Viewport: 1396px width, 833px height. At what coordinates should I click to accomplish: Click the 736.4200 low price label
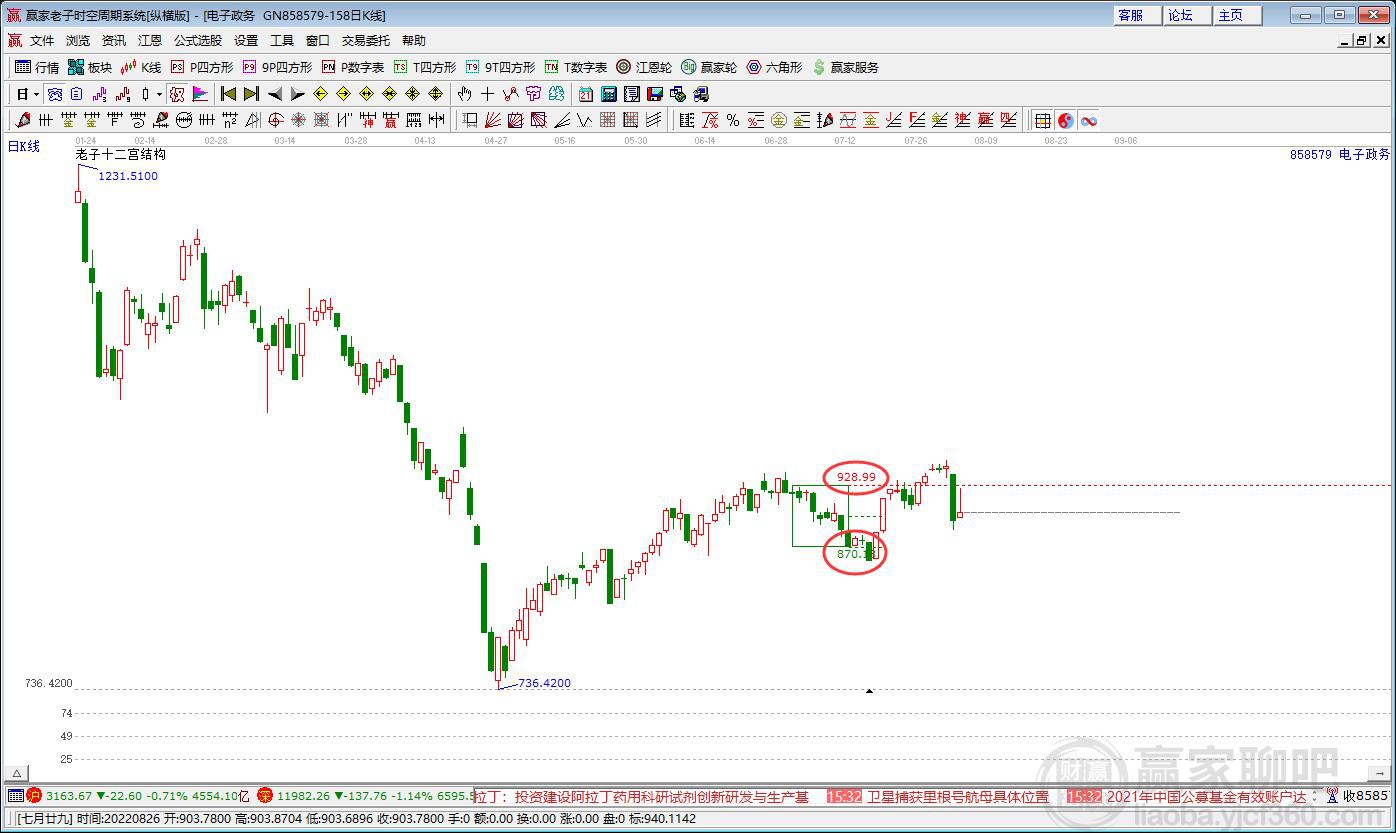pos(545,683)
